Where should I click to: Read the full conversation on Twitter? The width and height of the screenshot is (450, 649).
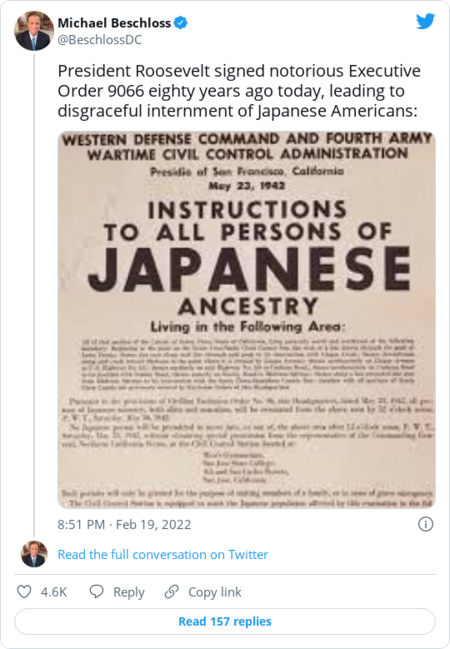pos(163,554)
